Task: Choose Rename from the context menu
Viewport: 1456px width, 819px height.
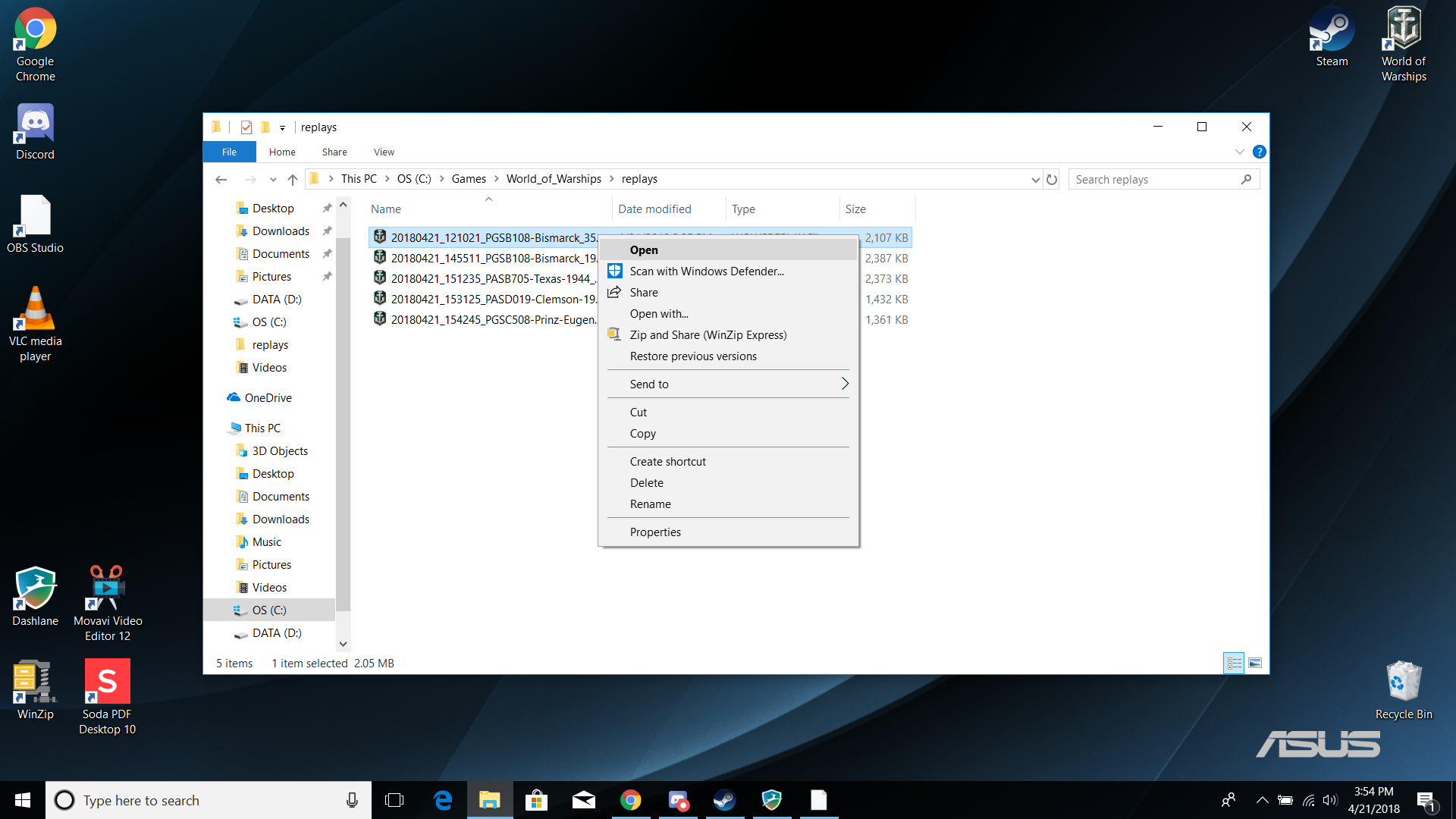Action: [650, 504]
